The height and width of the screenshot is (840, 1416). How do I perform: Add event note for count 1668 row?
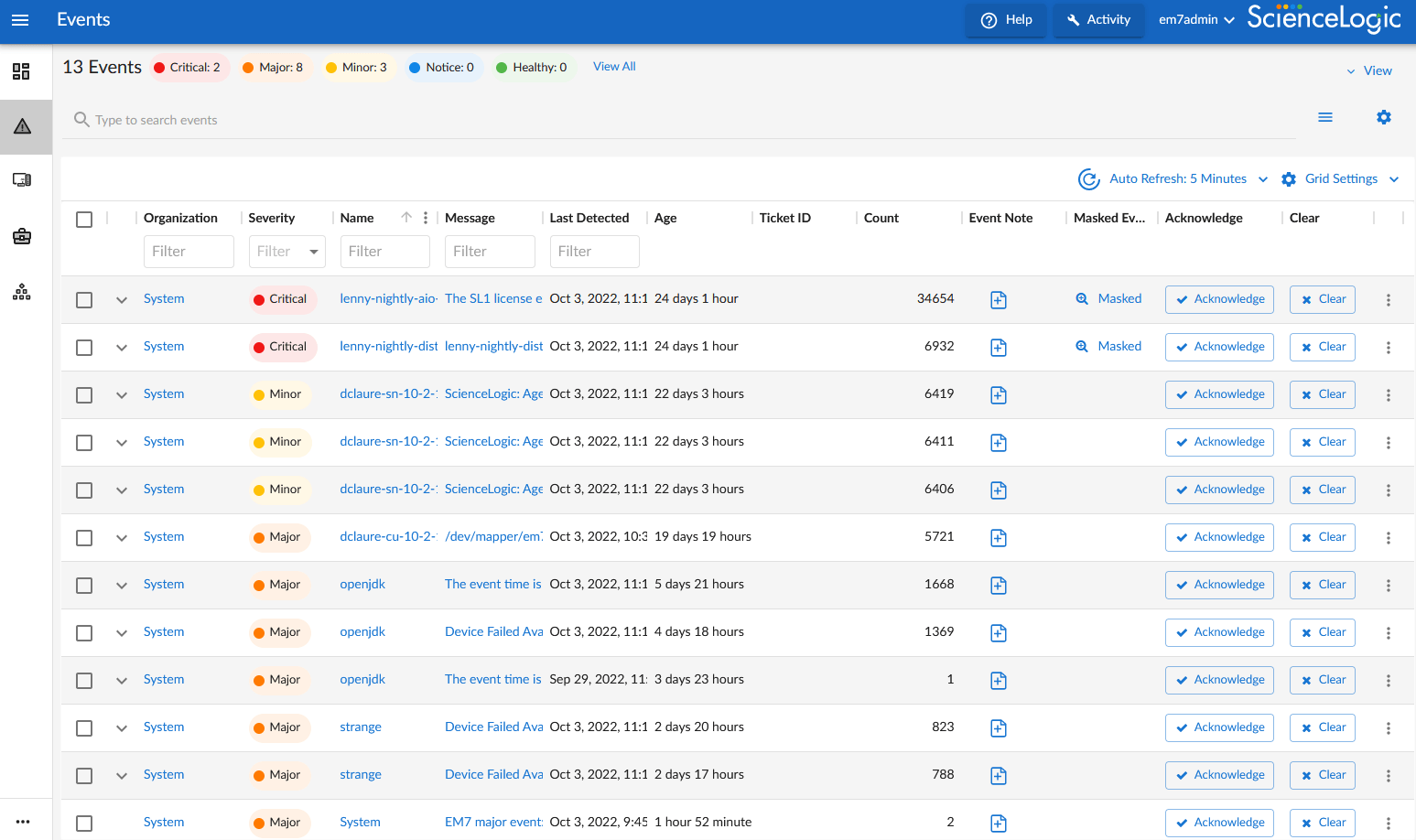[999, 586]
